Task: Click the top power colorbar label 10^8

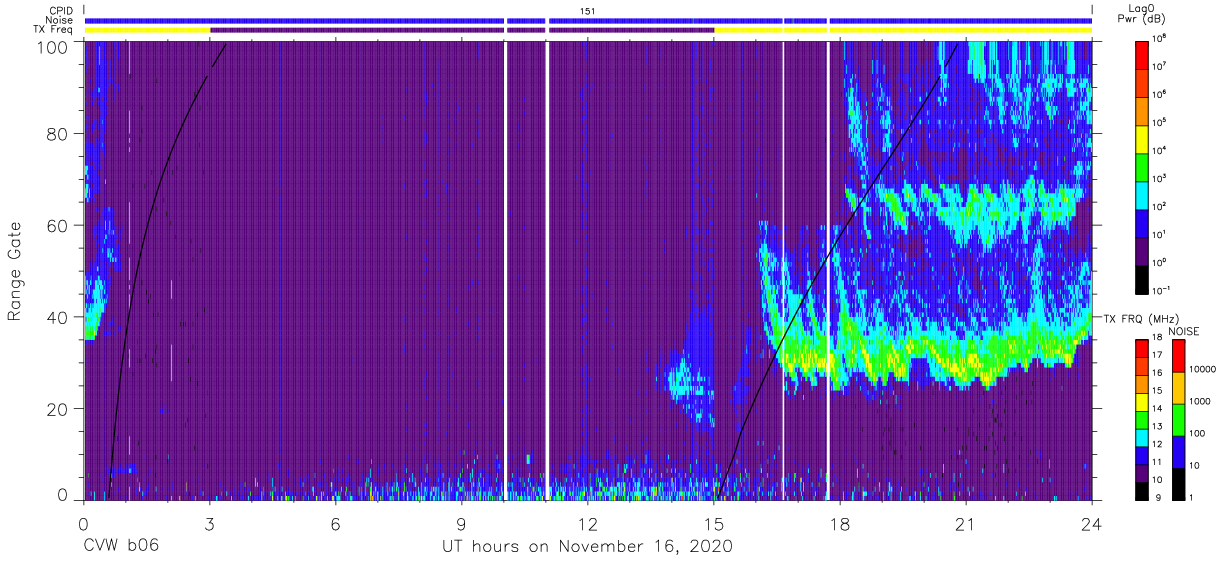Action: coord(1159,38)
